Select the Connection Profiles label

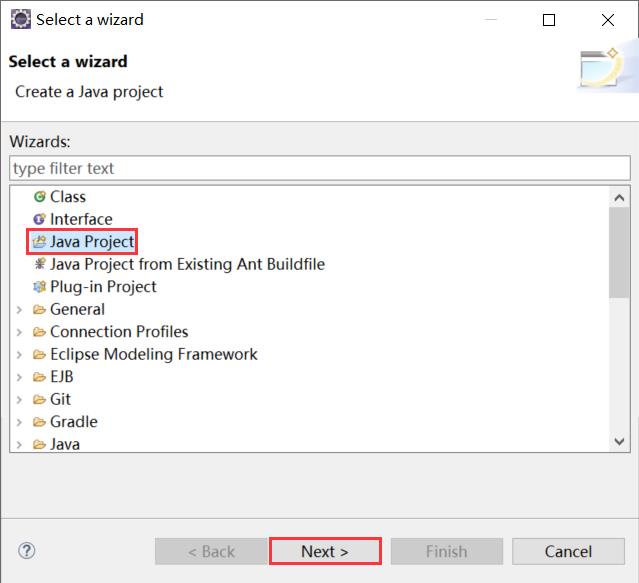pos(119,332)
